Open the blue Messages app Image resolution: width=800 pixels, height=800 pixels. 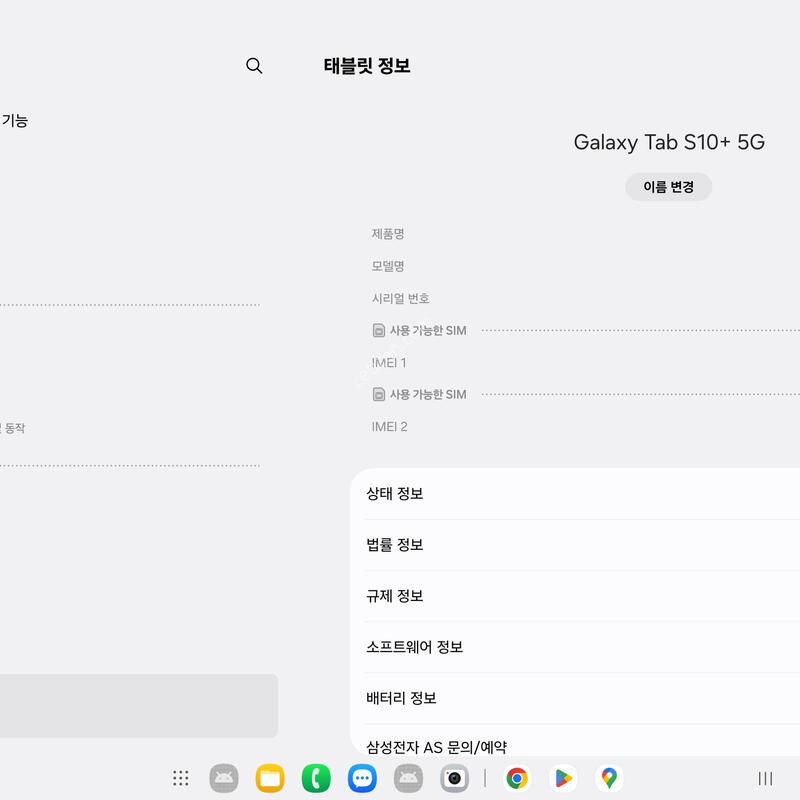362,778
